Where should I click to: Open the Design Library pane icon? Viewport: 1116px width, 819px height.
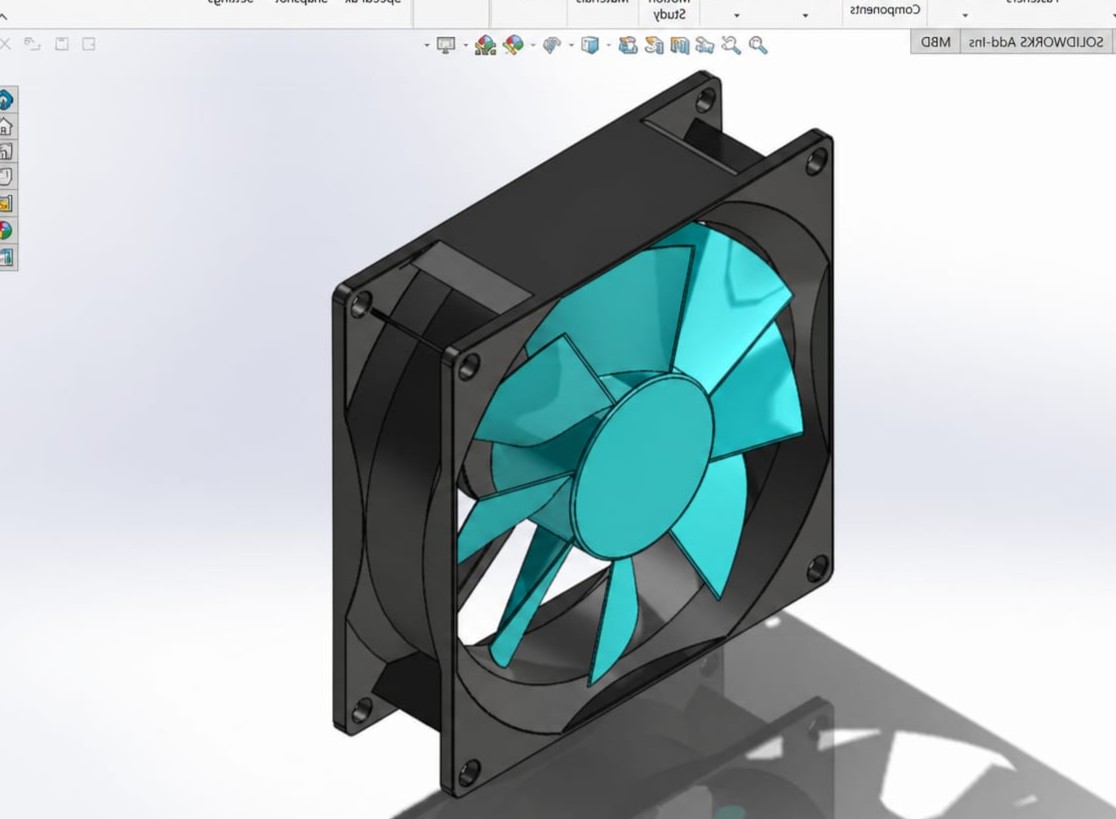click(x=6, y=152)
